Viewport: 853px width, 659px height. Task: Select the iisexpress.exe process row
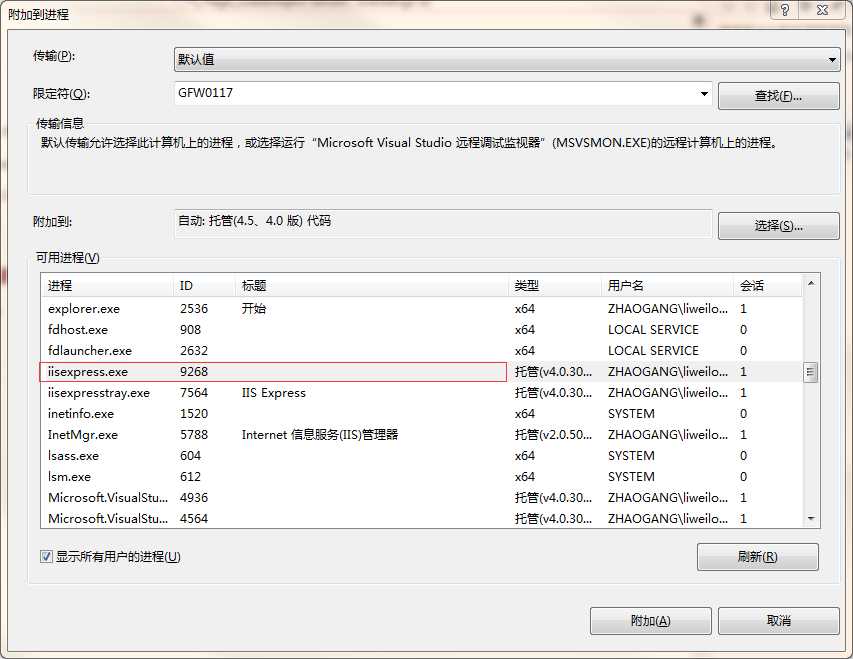pyautogui.click(x=422, y=372)
